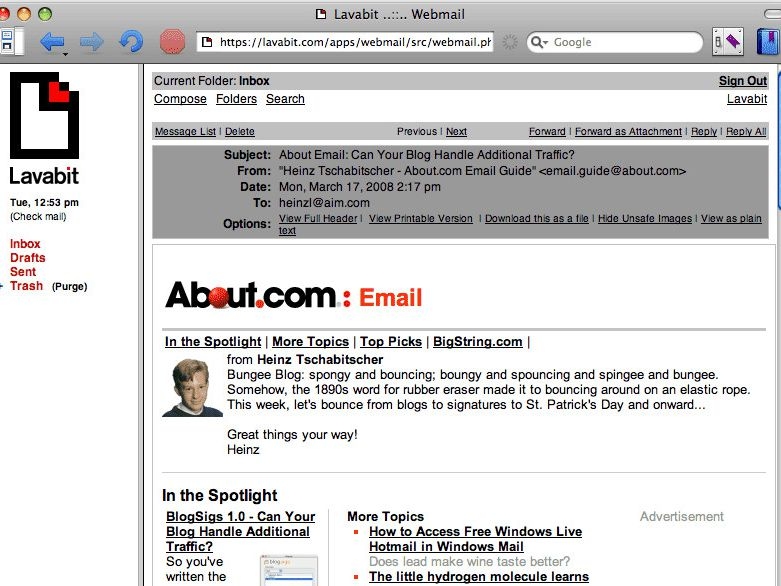781x586 pixels.
Task: Open the Search page
Action: click(285, 99)
